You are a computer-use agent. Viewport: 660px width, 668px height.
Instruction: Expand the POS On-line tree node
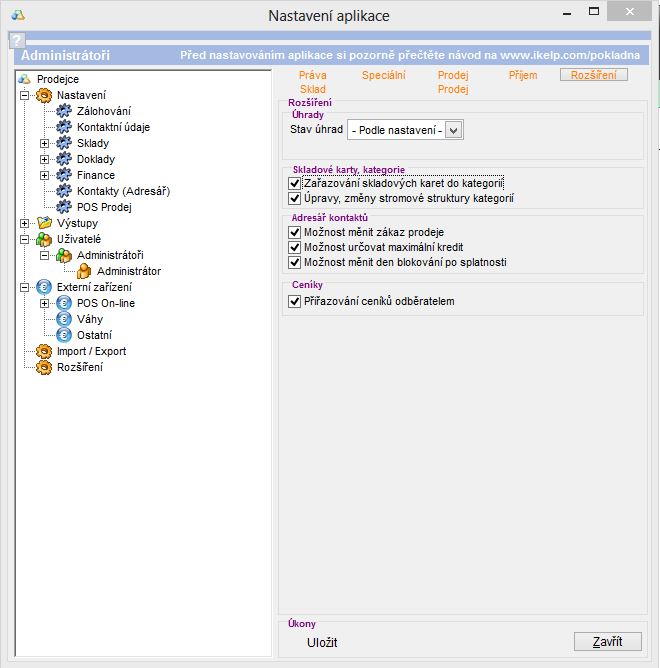pos(44,303)
